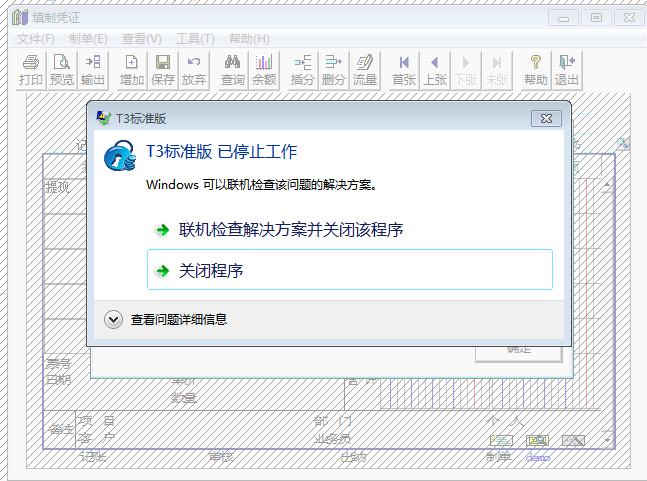Open the 查看(V) menu
The height and width of the screenshot is (481, 647).
pos(142,39)
